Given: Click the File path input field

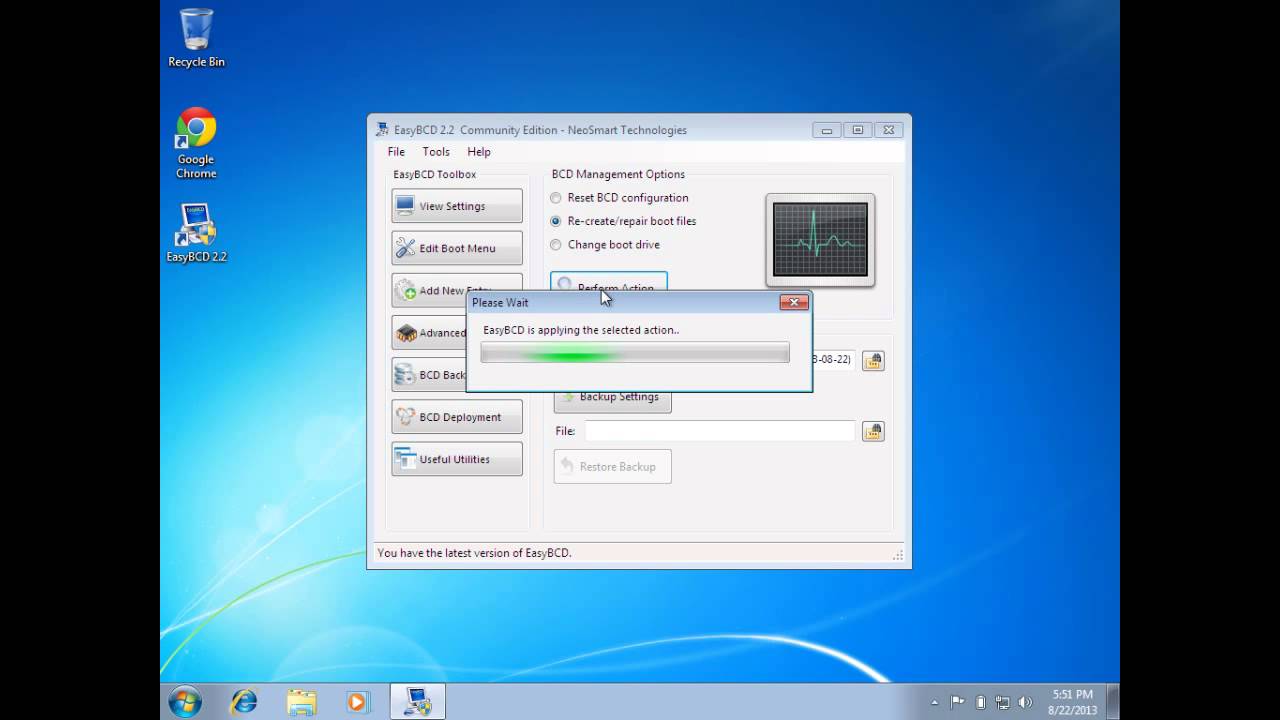Looking at the screenshot, I should pyautogui.click(x=720, y=431).
